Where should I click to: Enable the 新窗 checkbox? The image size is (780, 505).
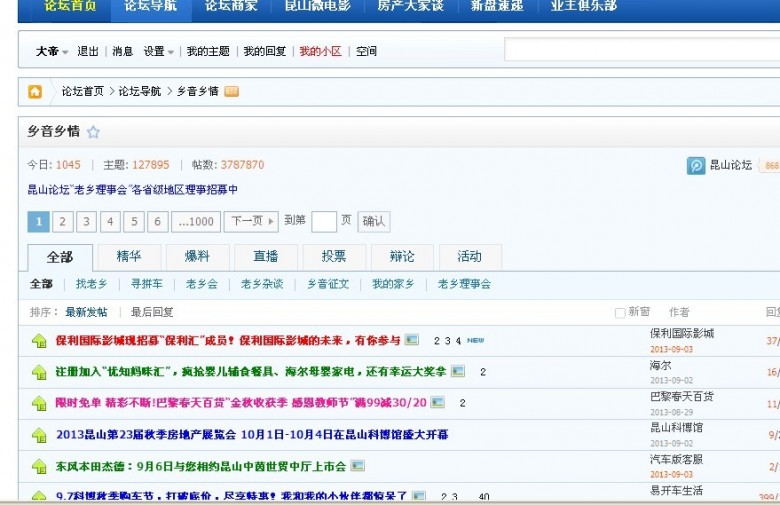[620, 313]
